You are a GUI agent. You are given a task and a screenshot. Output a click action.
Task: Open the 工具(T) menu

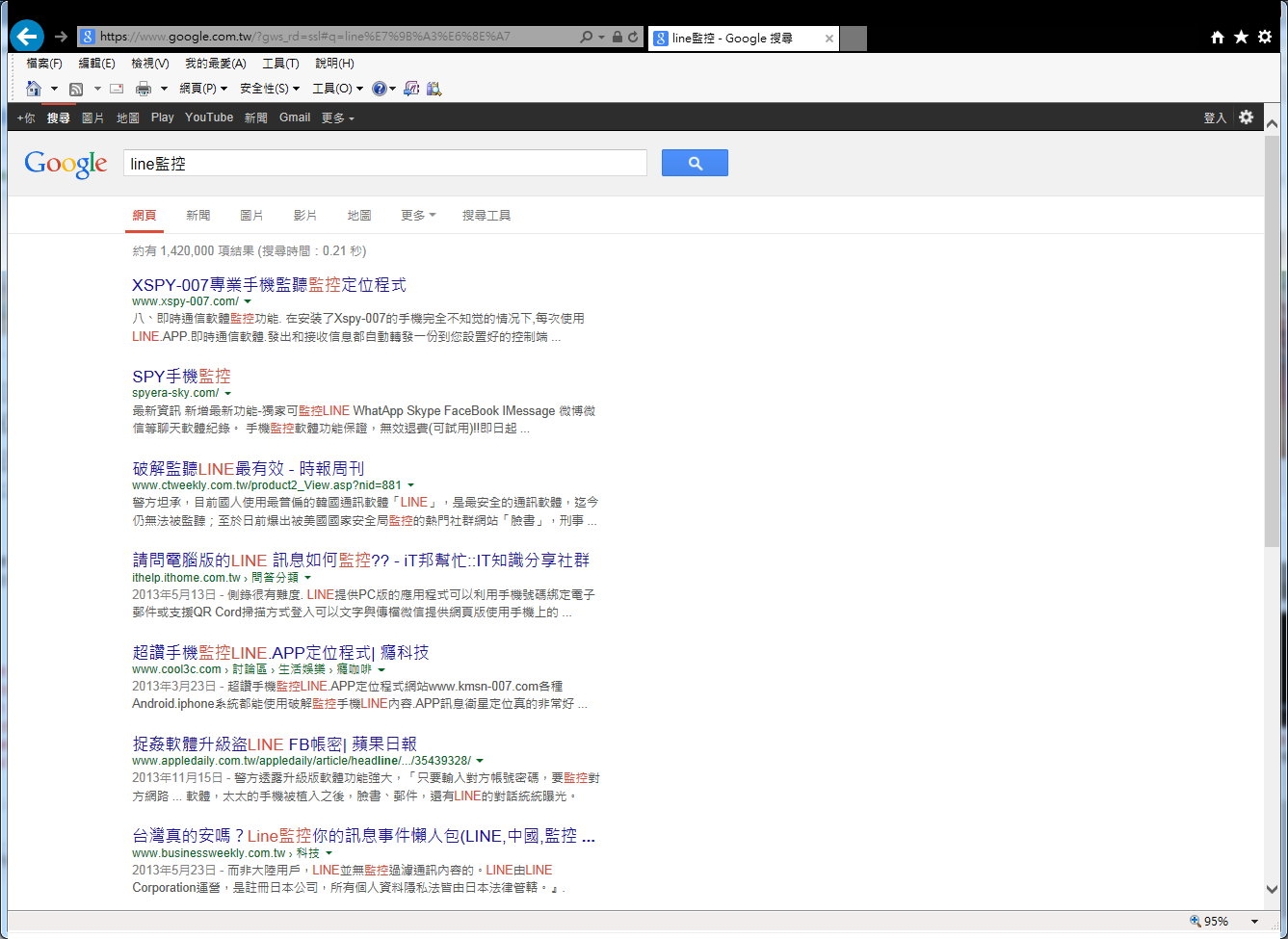(x=280, y=64)
